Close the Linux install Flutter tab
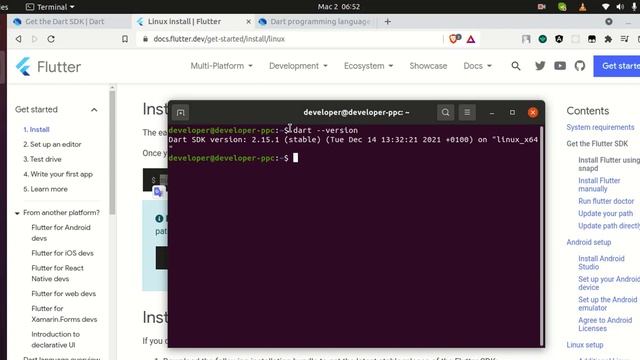The image size is (640, 360). [248, 22]
